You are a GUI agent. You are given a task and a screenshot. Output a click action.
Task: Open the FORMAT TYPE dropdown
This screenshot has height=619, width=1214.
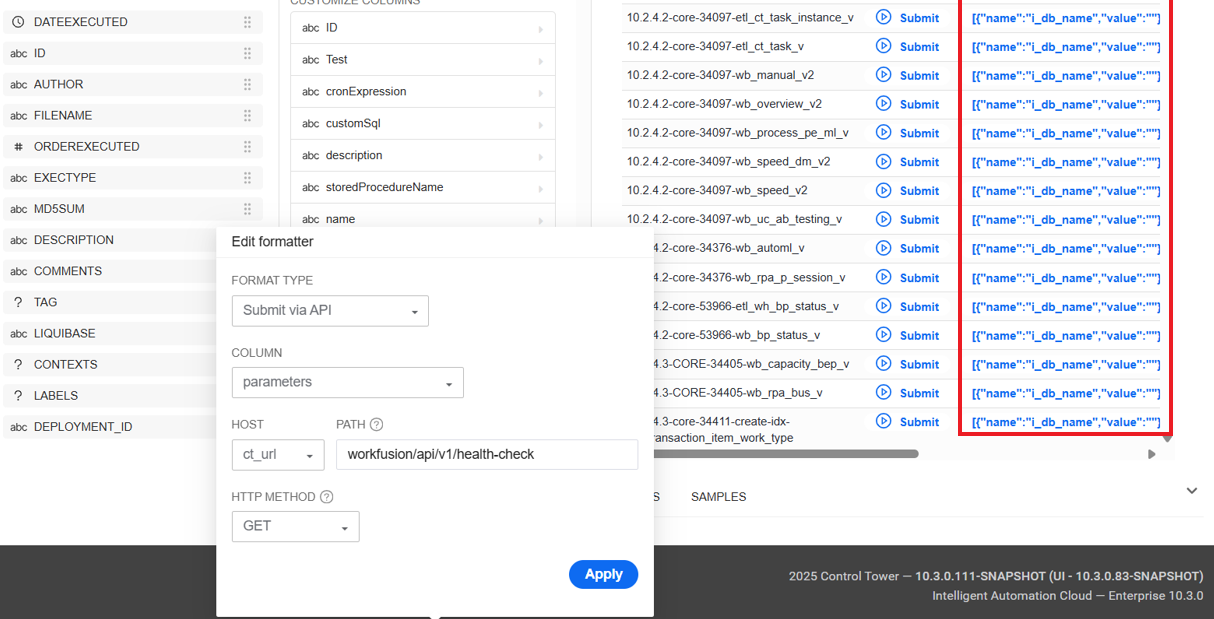click(330, 311)
